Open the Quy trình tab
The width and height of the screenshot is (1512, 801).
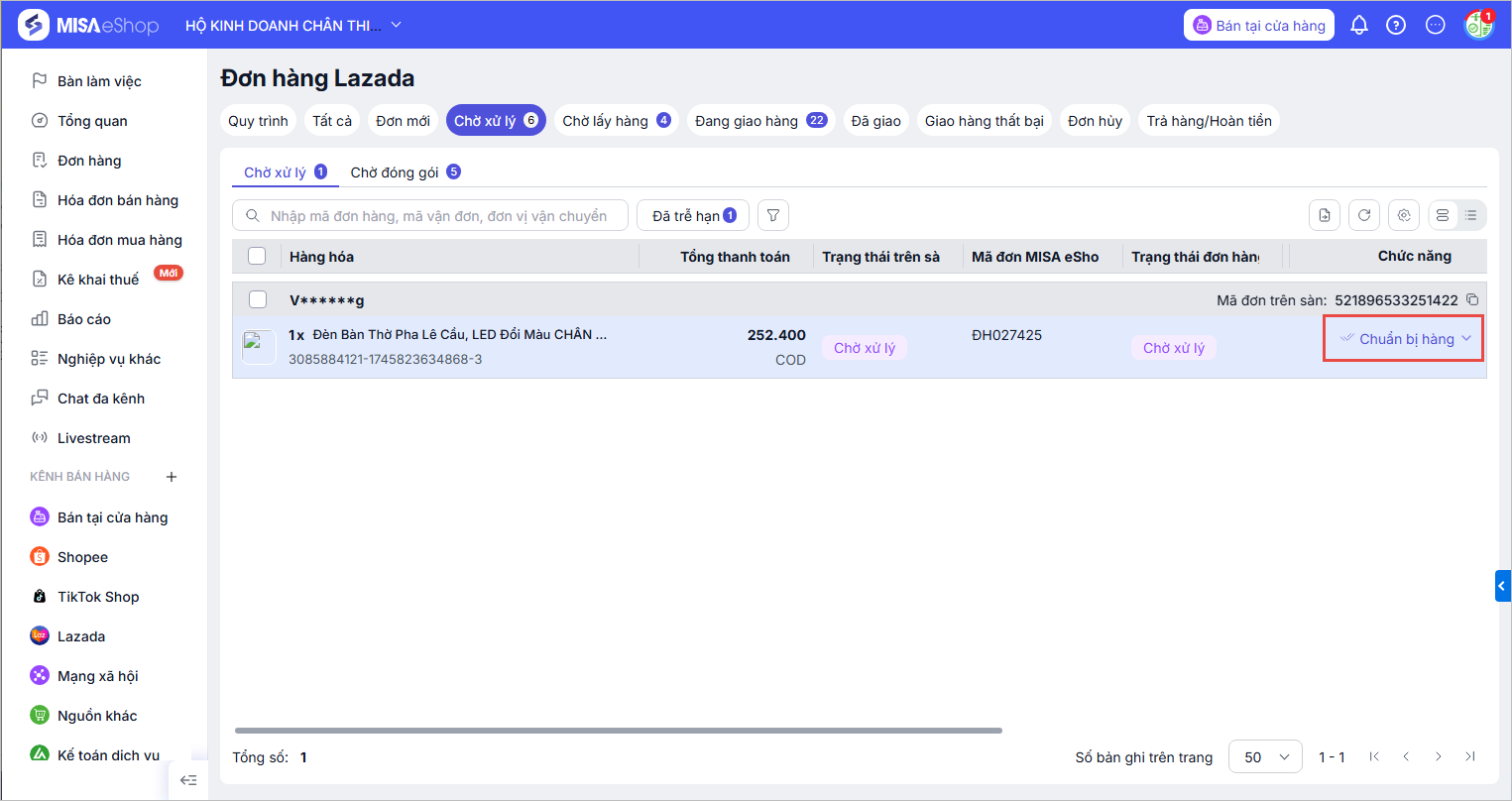point(258,121)
